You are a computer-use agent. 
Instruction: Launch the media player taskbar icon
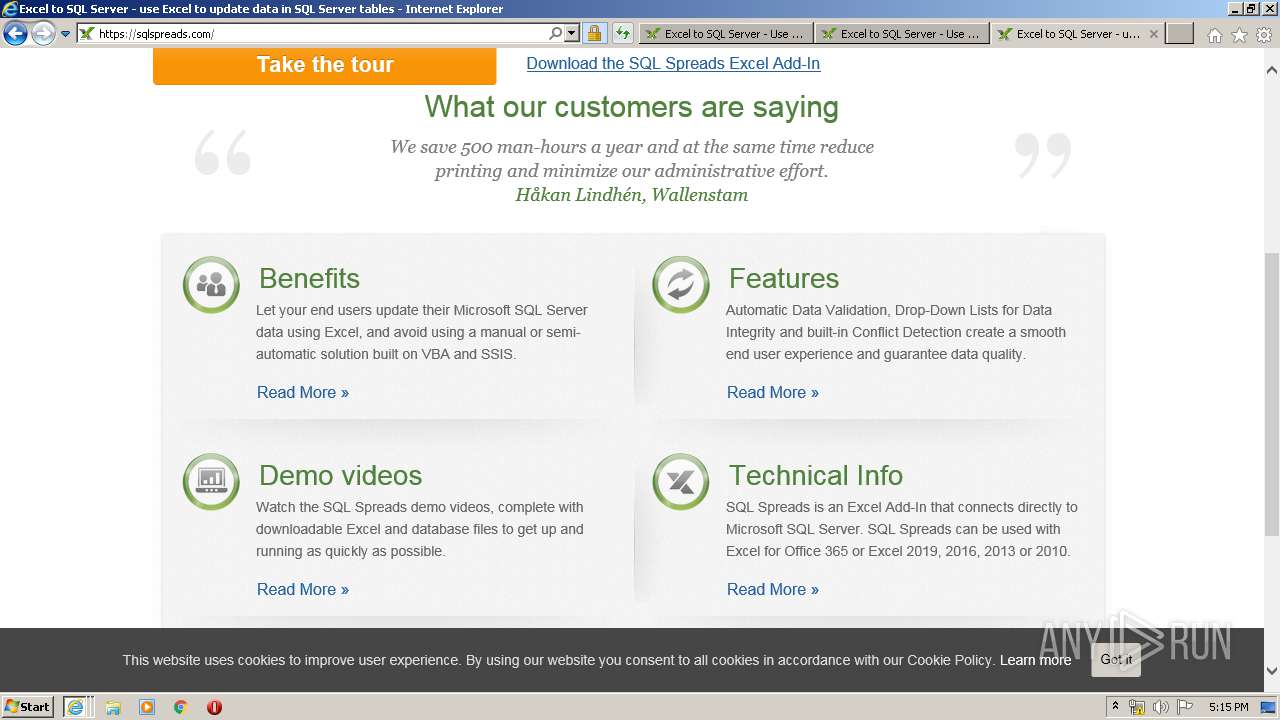[147, 707]
